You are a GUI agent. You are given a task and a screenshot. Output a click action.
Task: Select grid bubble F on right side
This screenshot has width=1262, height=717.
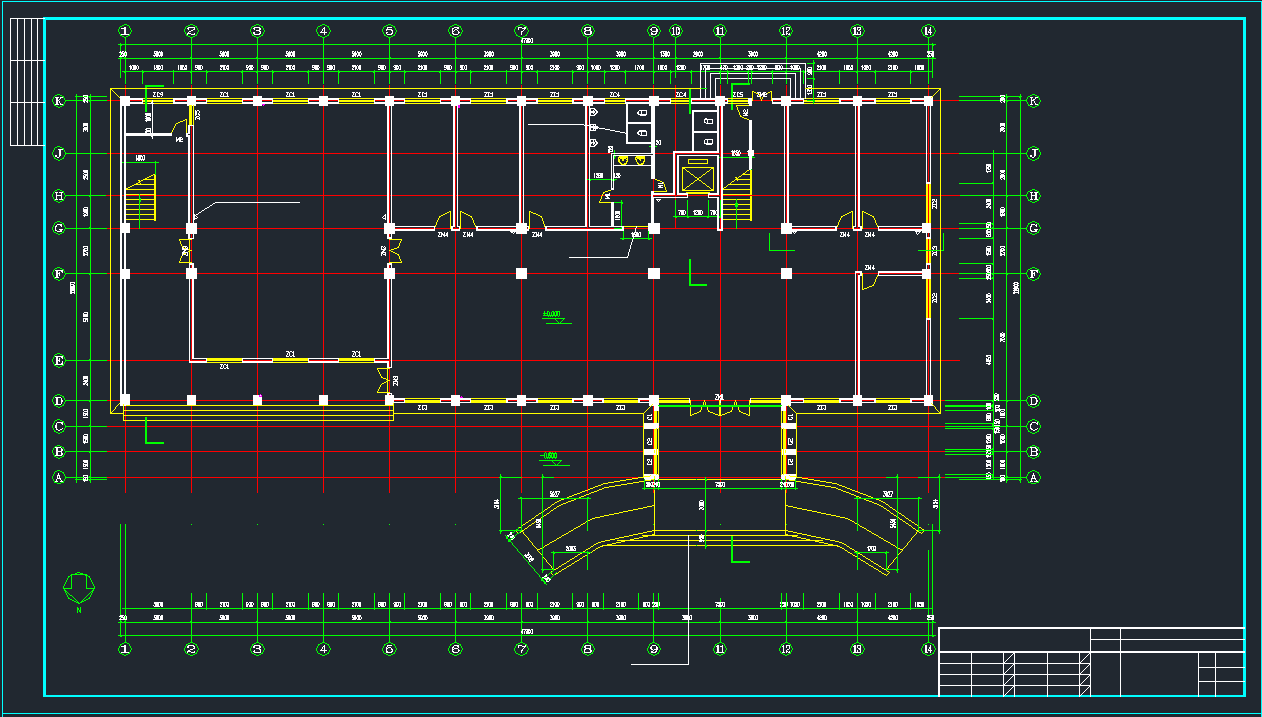(1033, 273)
